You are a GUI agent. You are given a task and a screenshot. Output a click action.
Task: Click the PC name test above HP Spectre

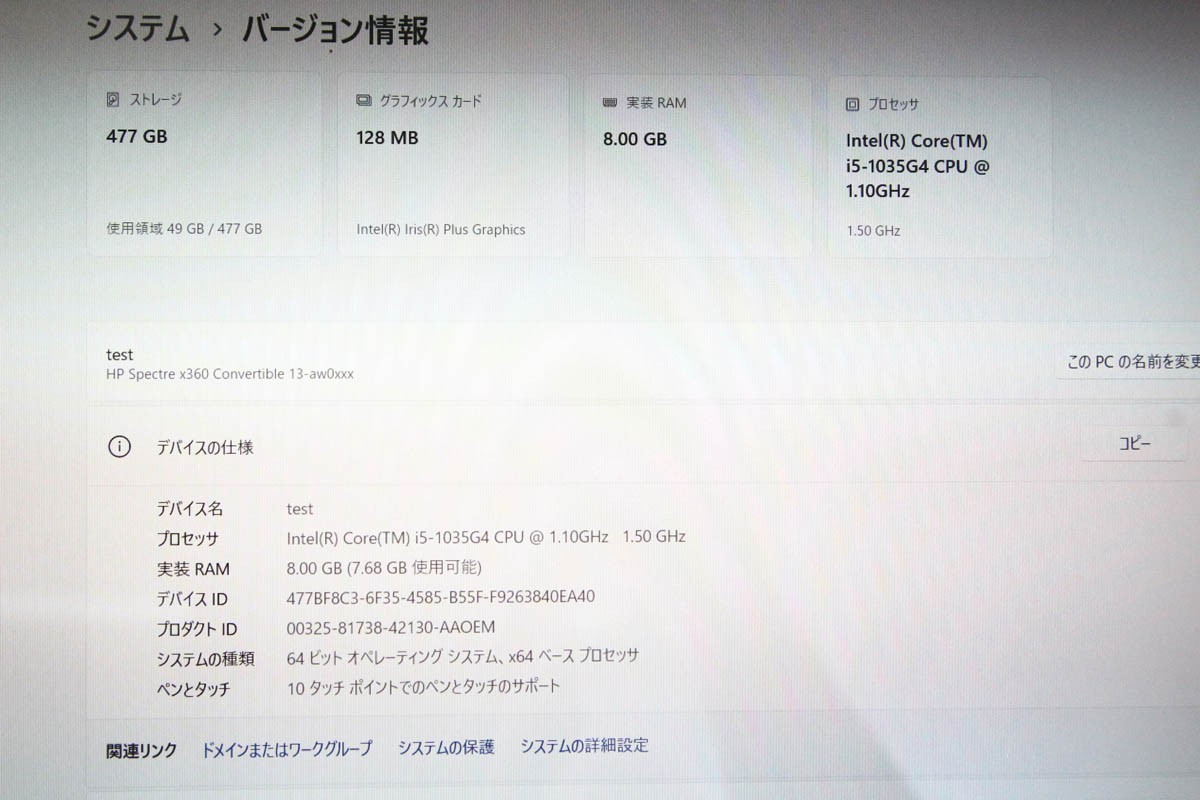tap(119, 355)
